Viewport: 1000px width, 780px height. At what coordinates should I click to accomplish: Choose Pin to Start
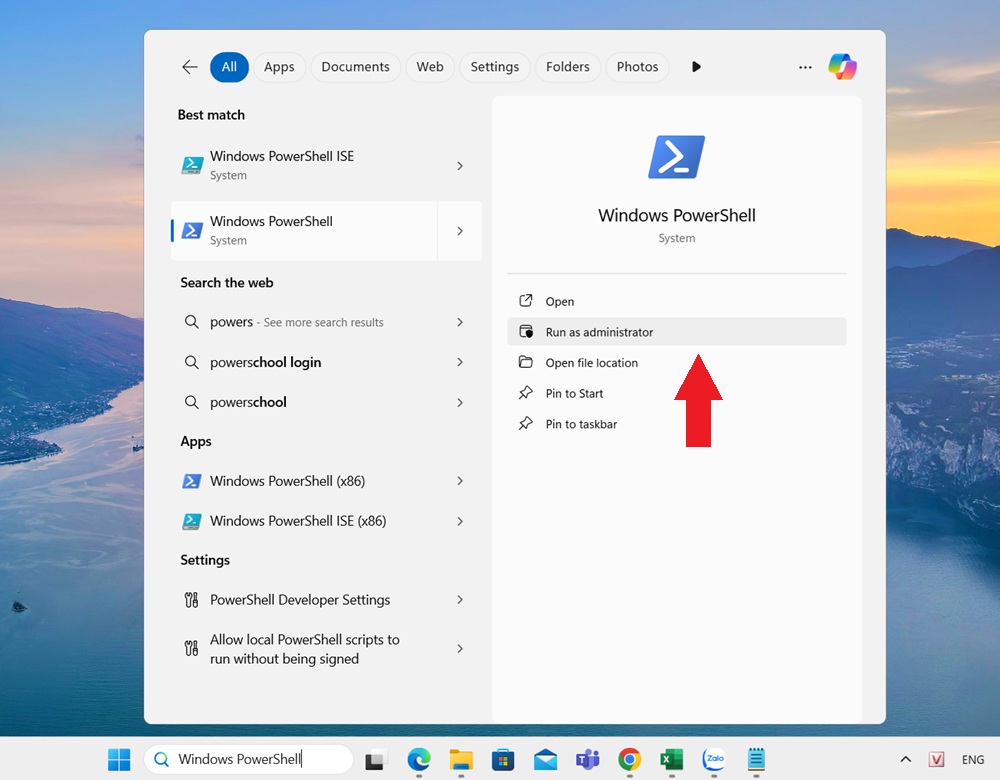(x=677, y=393)
